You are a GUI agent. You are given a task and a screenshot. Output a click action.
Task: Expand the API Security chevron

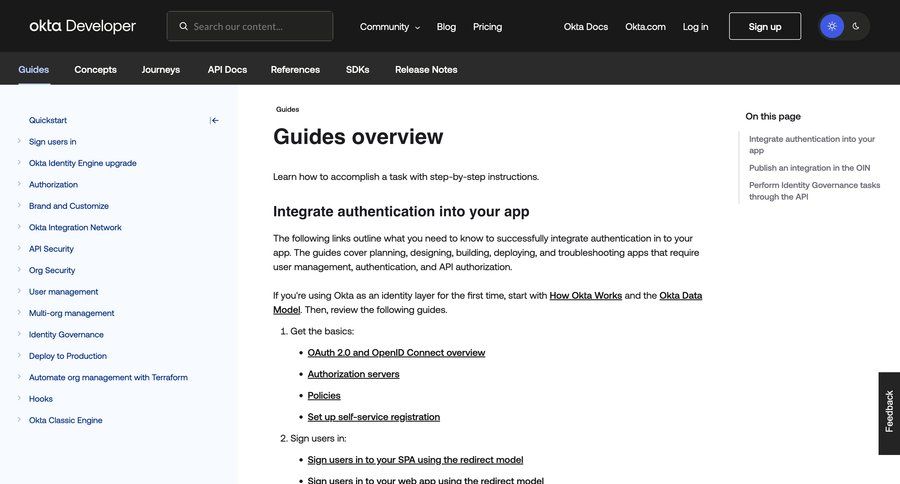[19, 248]
